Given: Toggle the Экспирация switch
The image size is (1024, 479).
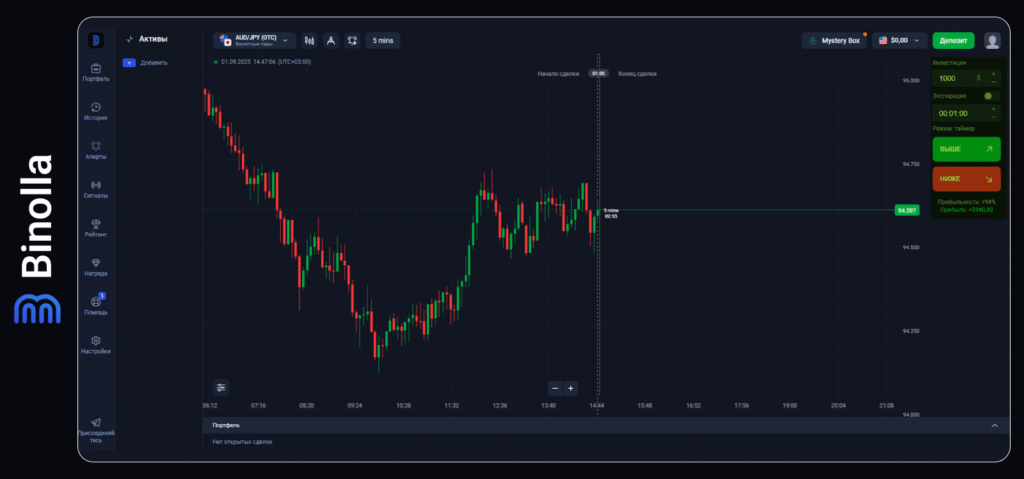Looking at the screenshot, I should [988, 96].
